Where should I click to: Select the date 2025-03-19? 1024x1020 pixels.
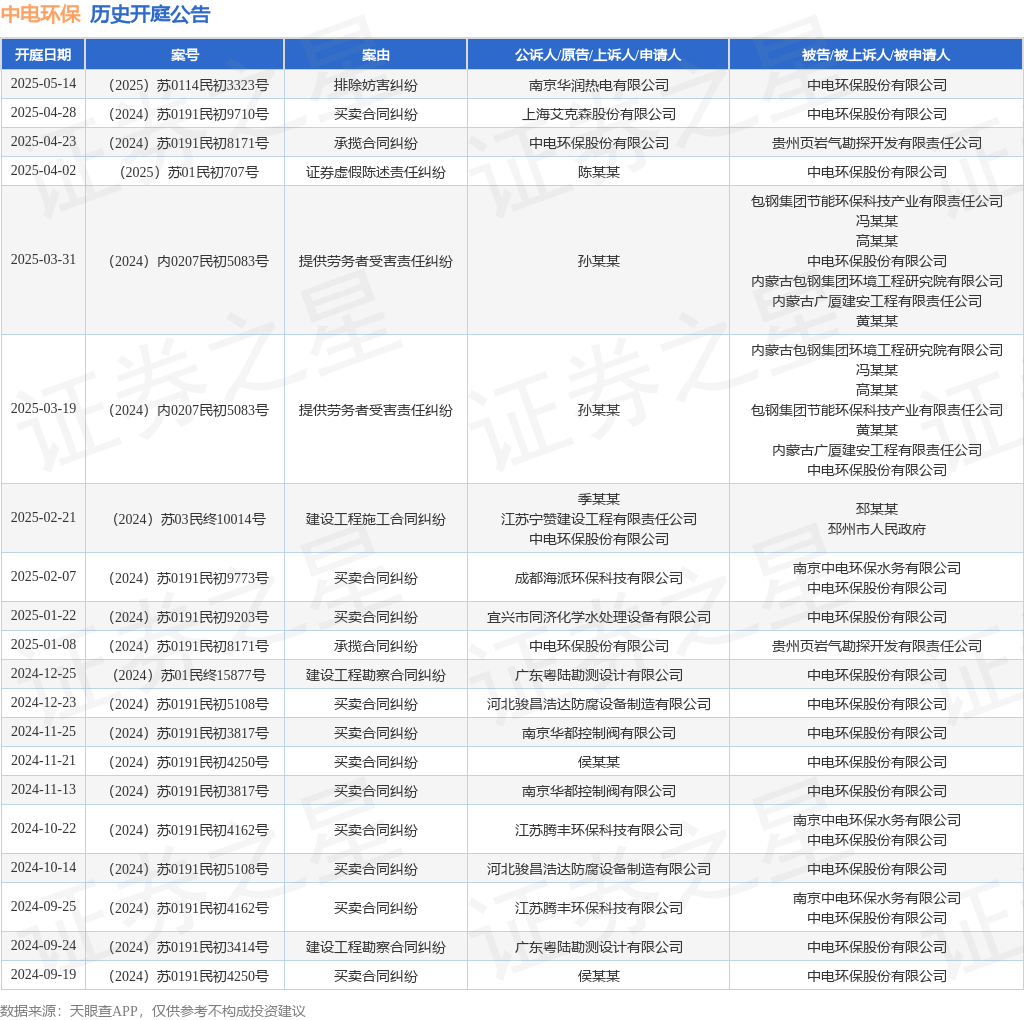coord(43,409)
